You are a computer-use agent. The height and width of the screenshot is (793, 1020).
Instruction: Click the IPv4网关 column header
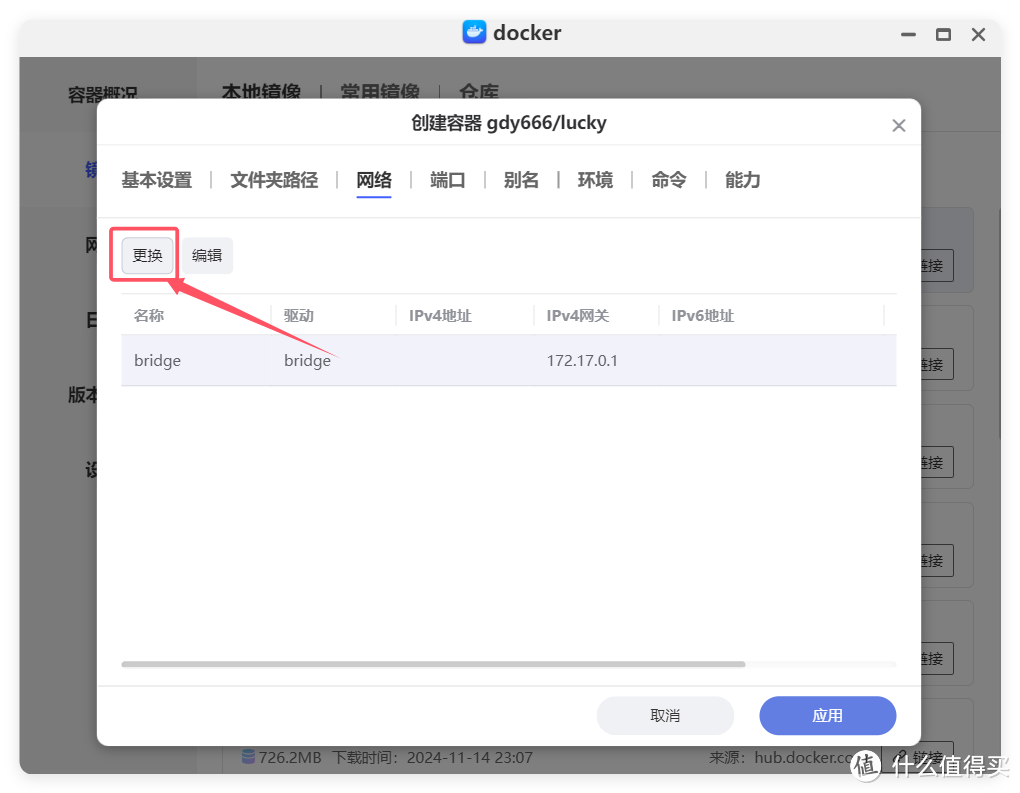tap(577, 315)
